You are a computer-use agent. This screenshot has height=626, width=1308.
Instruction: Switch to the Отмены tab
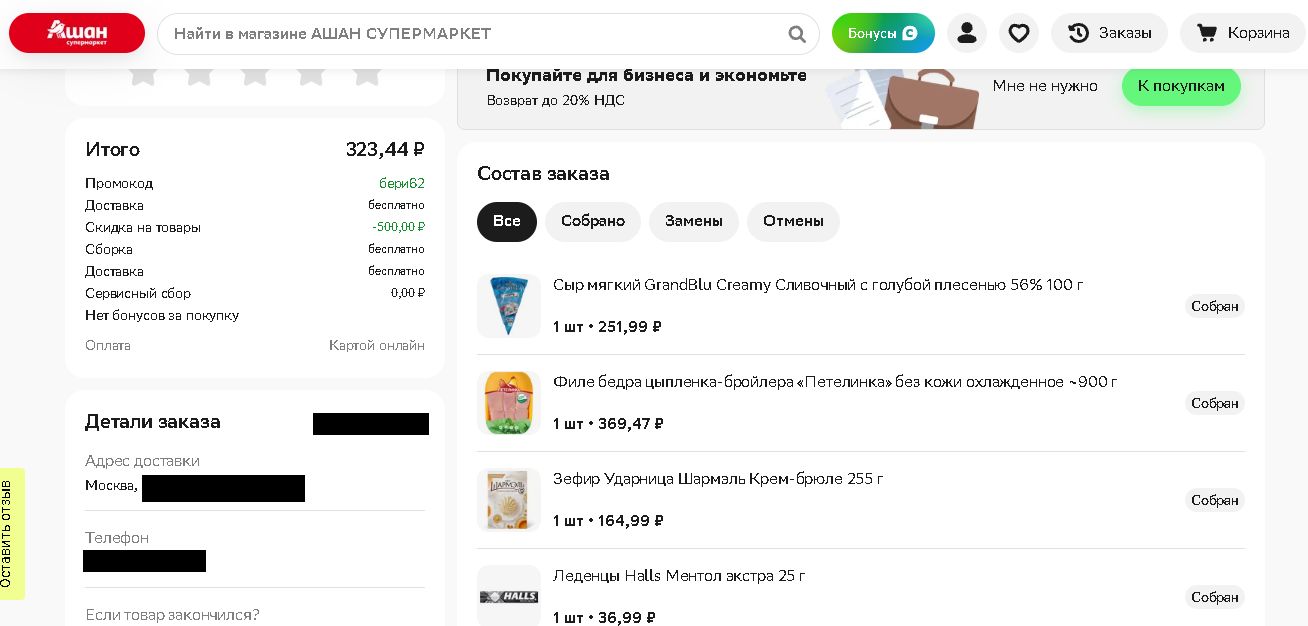(793, 221)
